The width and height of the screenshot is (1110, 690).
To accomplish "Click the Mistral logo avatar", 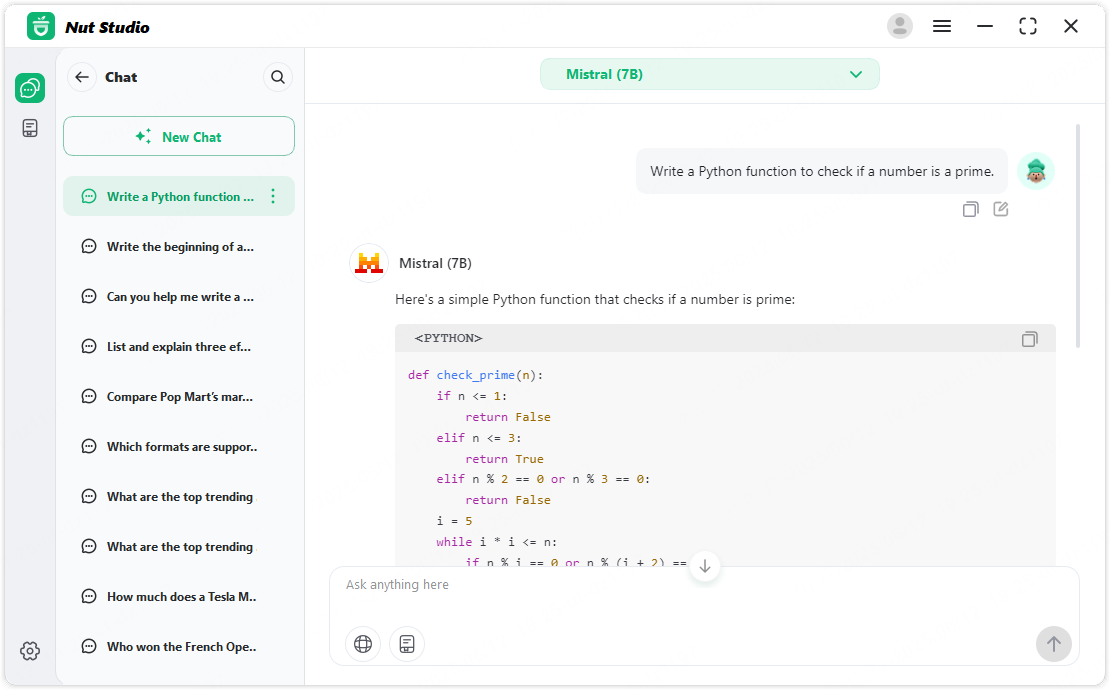I will (x=369, y=263).
